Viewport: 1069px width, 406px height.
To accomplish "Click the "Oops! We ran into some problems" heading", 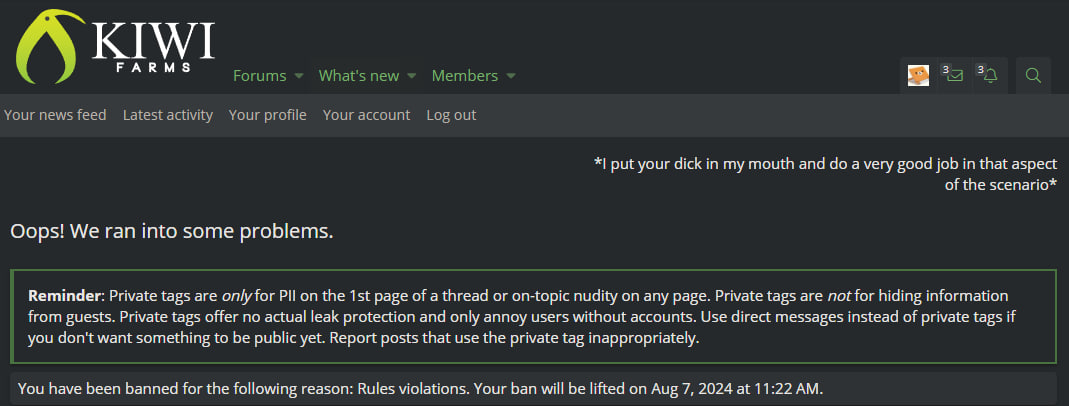I will 171,231.
